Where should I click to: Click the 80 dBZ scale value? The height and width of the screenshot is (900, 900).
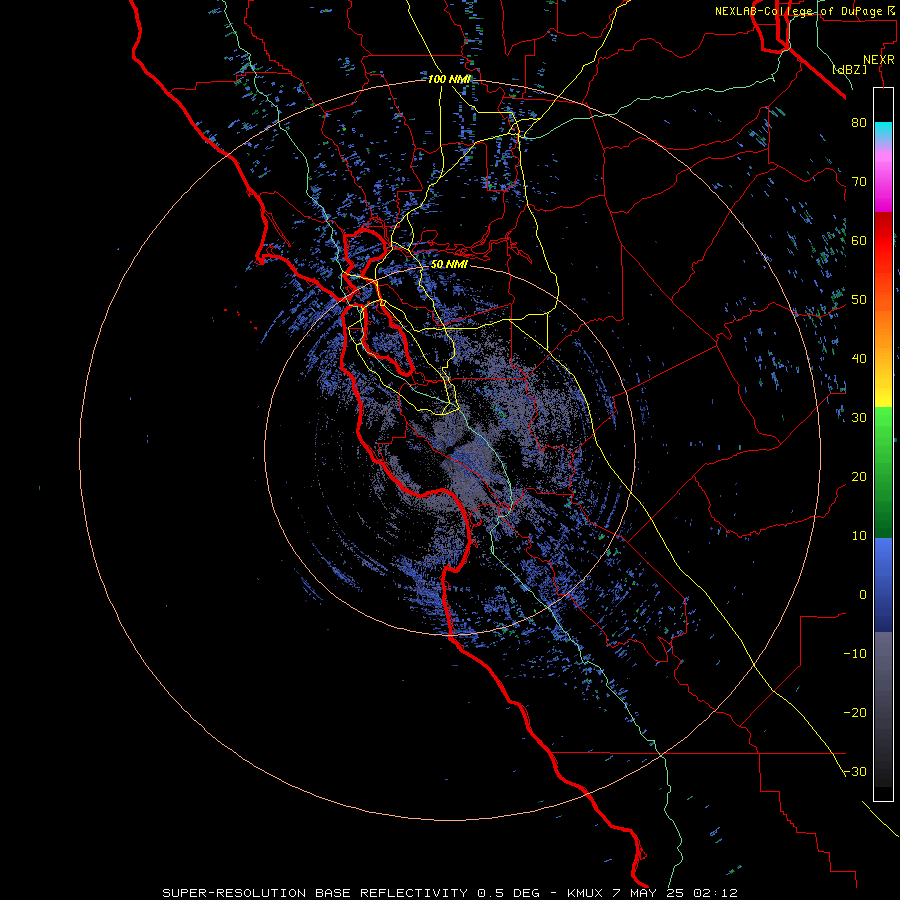click(x=859, y=123)
